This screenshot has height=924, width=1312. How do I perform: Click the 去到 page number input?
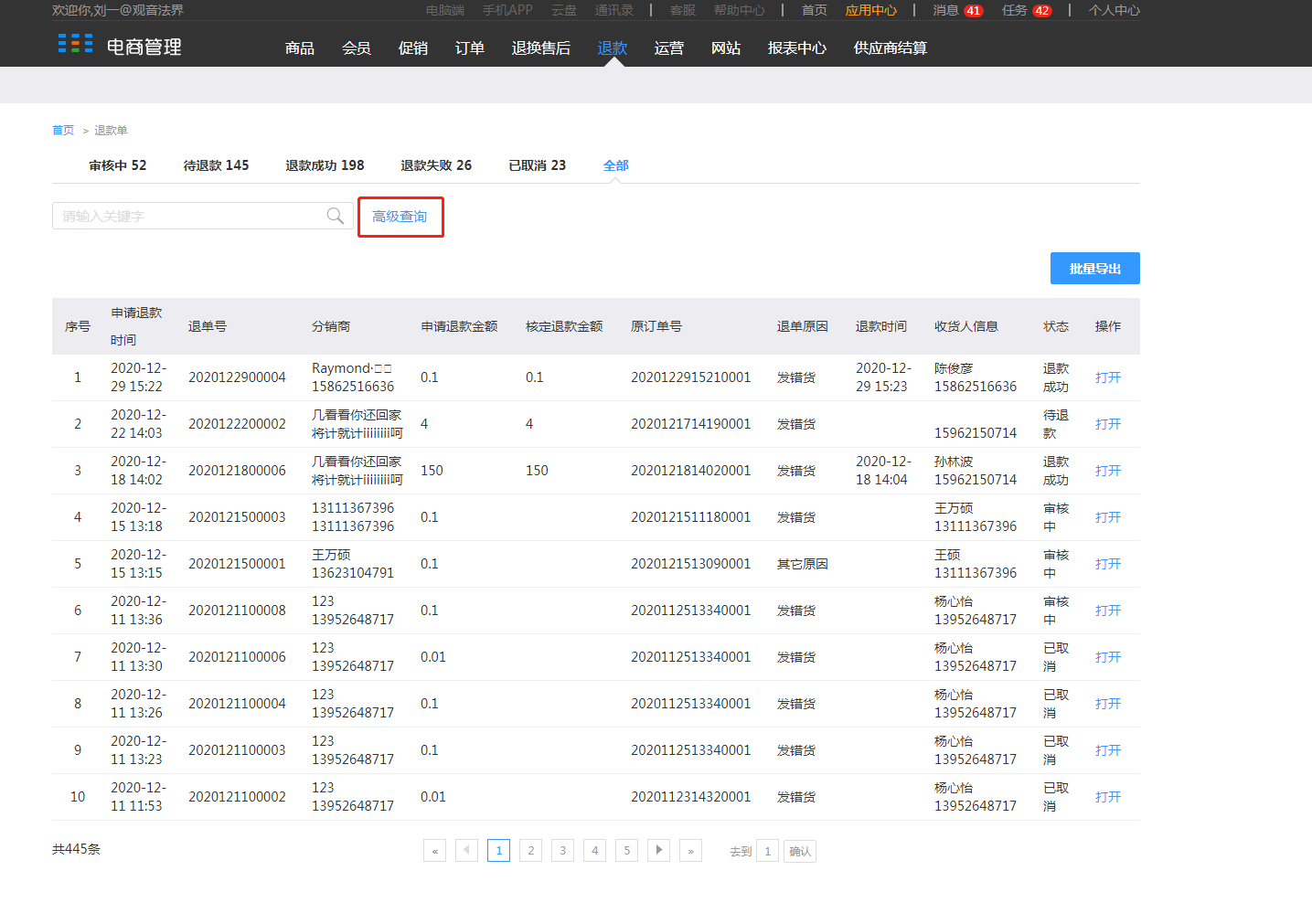tap(768, 851)
